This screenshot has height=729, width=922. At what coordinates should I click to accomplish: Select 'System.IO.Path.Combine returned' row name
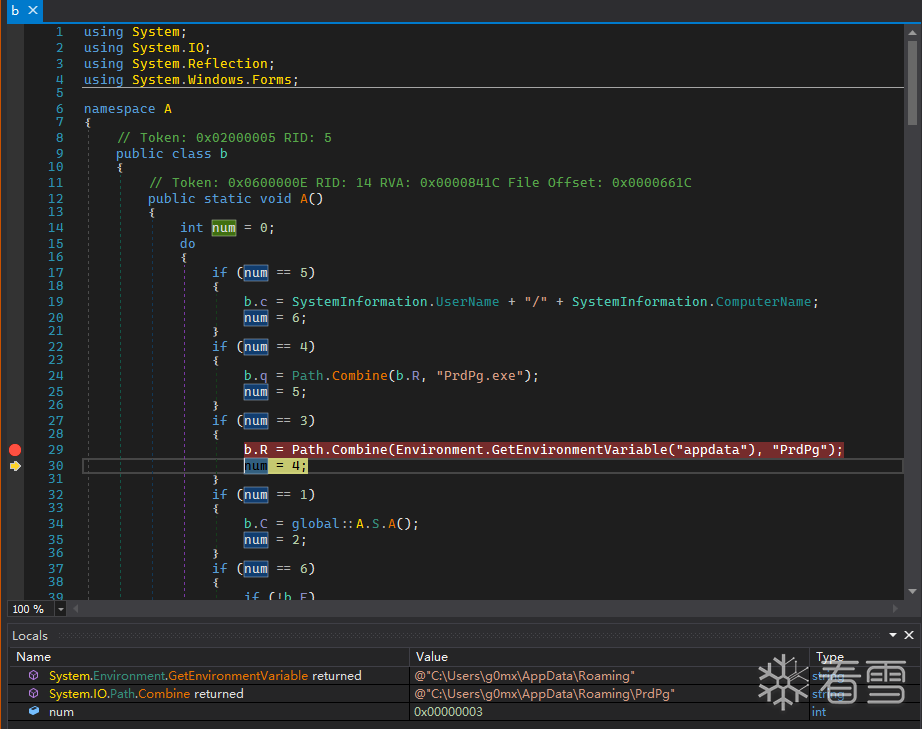tap(146, 694)
